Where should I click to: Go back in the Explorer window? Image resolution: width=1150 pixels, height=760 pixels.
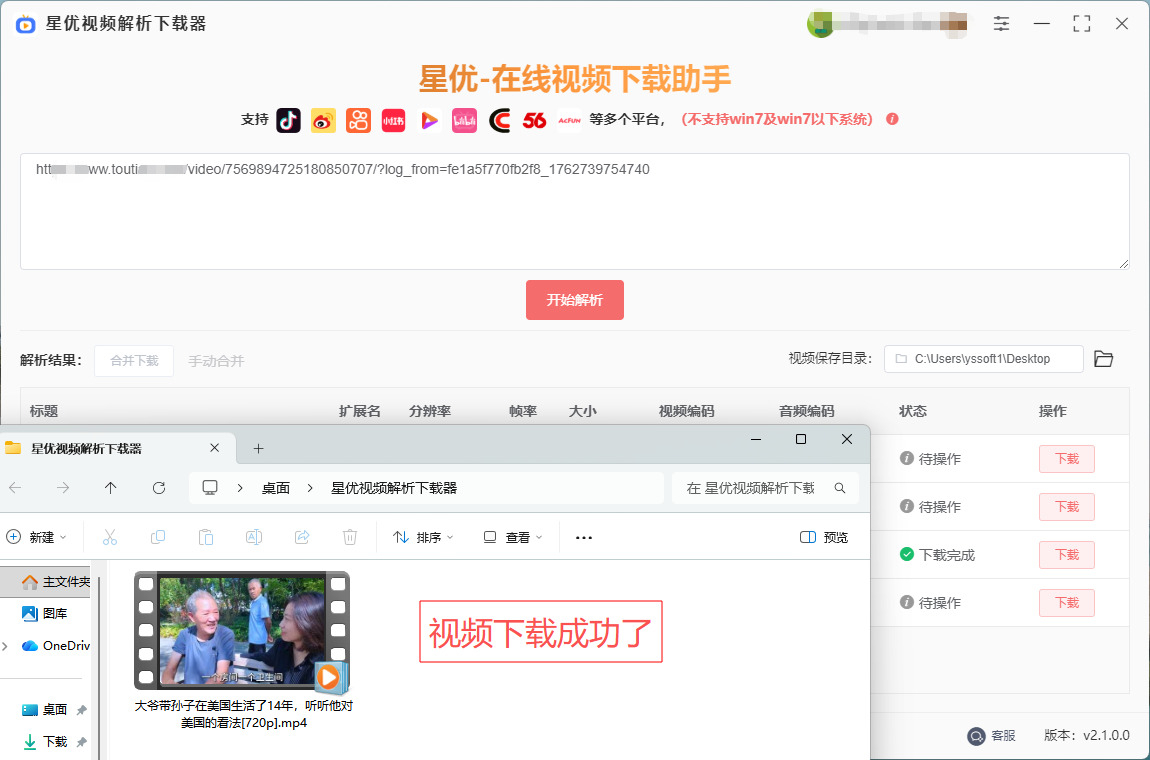[15, 488]
